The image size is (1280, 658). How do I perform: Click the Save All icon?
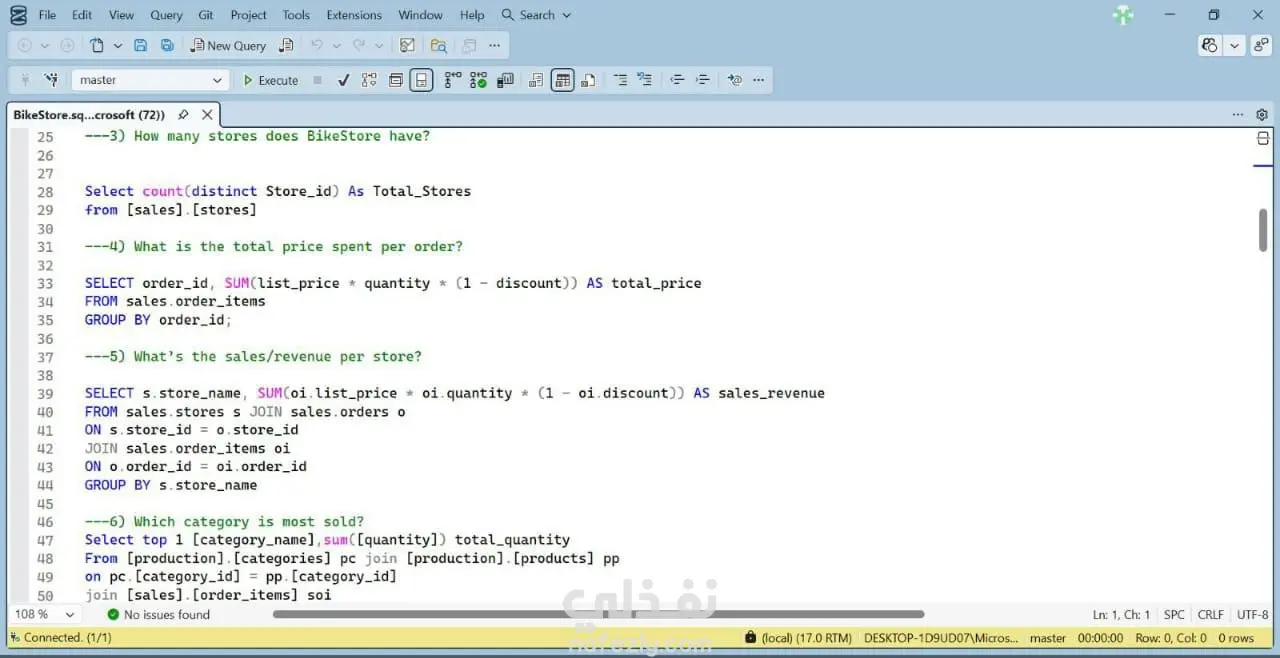point(167,45)
